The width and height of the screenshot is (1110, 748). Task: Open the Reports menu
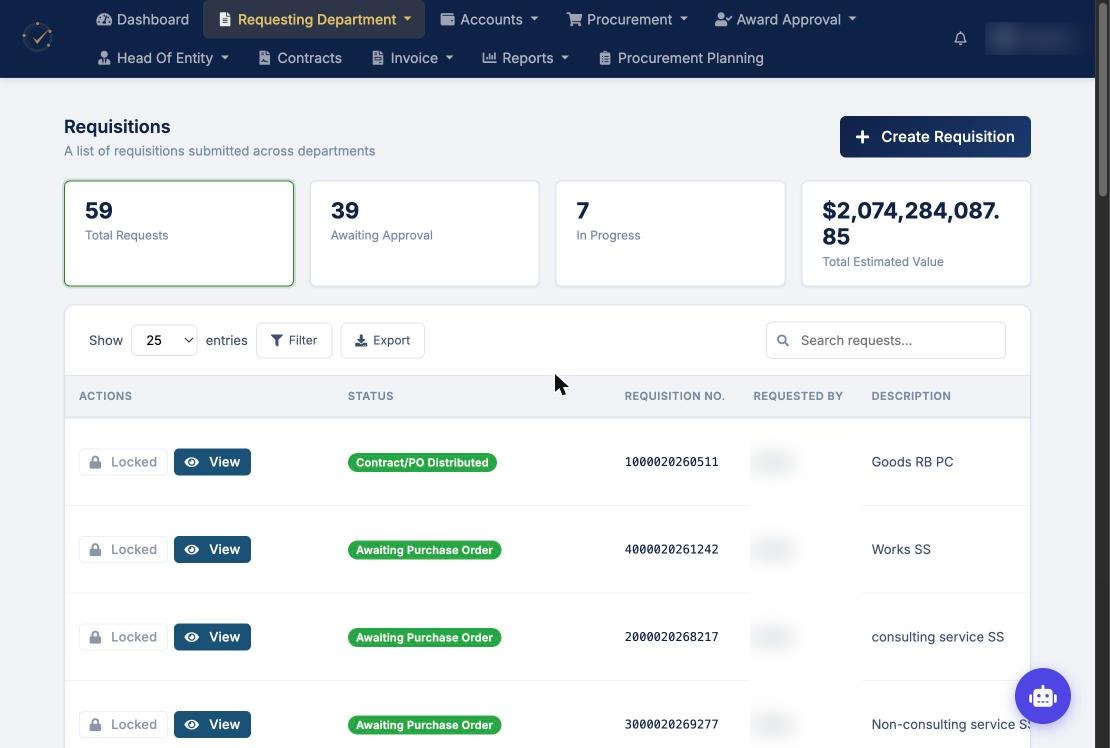(x=525, y=58)
